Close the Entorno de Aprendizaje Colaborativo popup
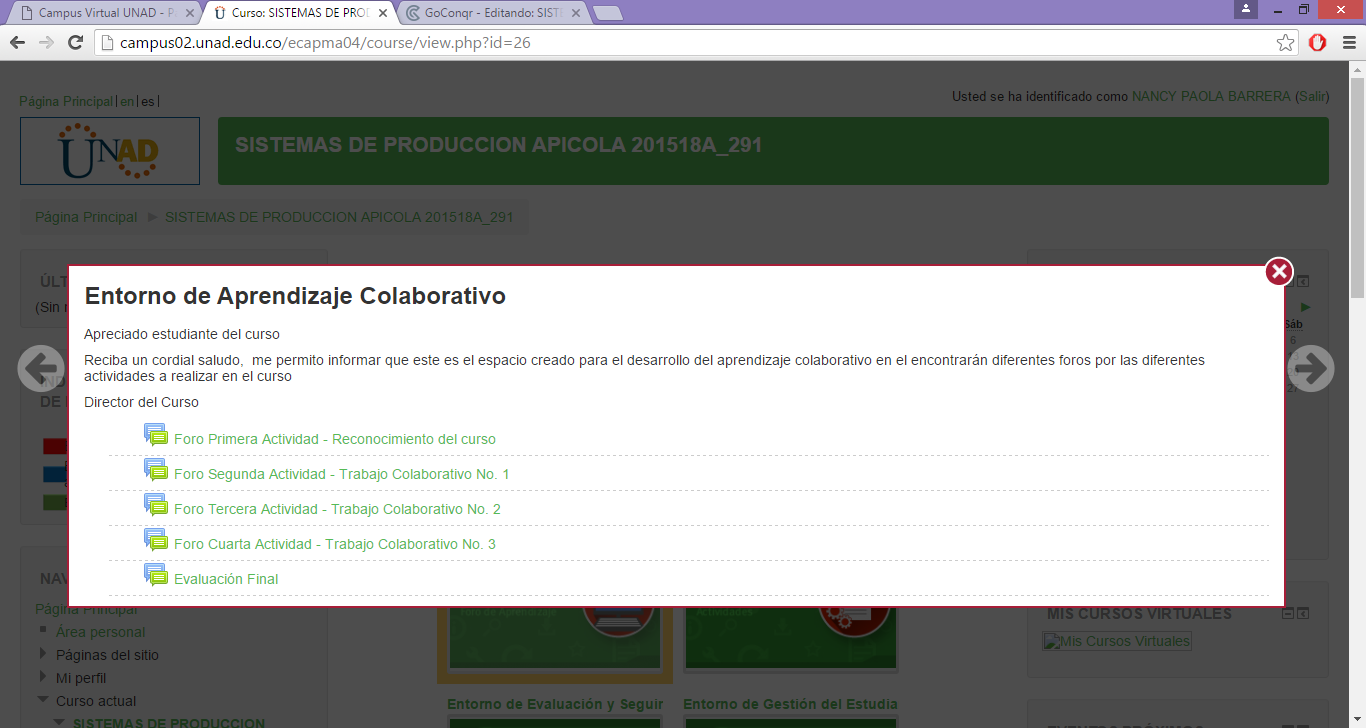 1279,271
